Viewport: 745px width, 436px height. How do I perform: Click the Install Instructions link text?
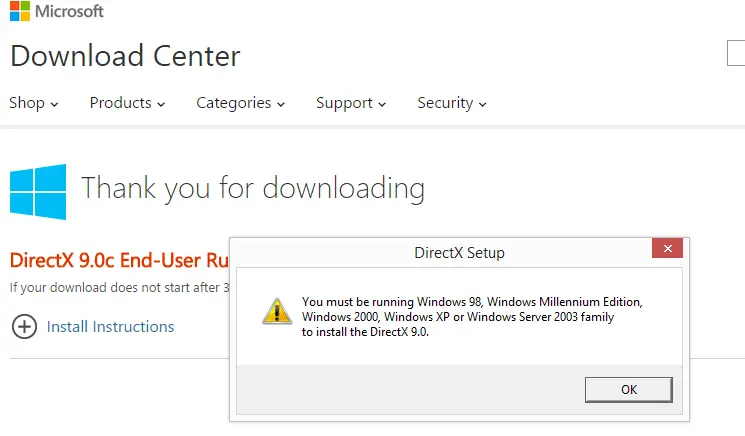(x=110, y=326)
